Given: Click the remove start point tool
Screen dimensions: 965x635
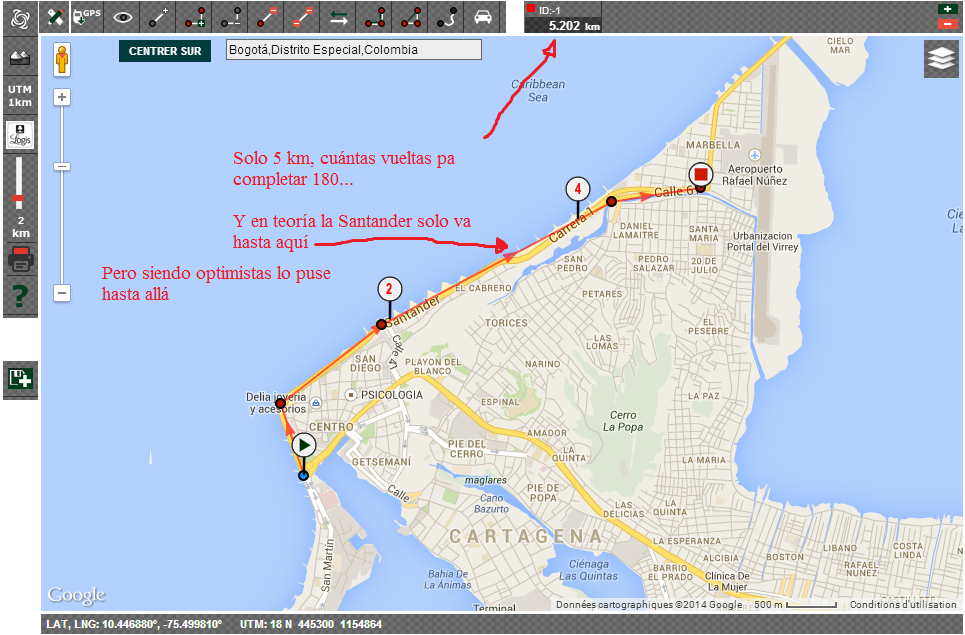Looking at the screenshot, I should click(302, 17).
